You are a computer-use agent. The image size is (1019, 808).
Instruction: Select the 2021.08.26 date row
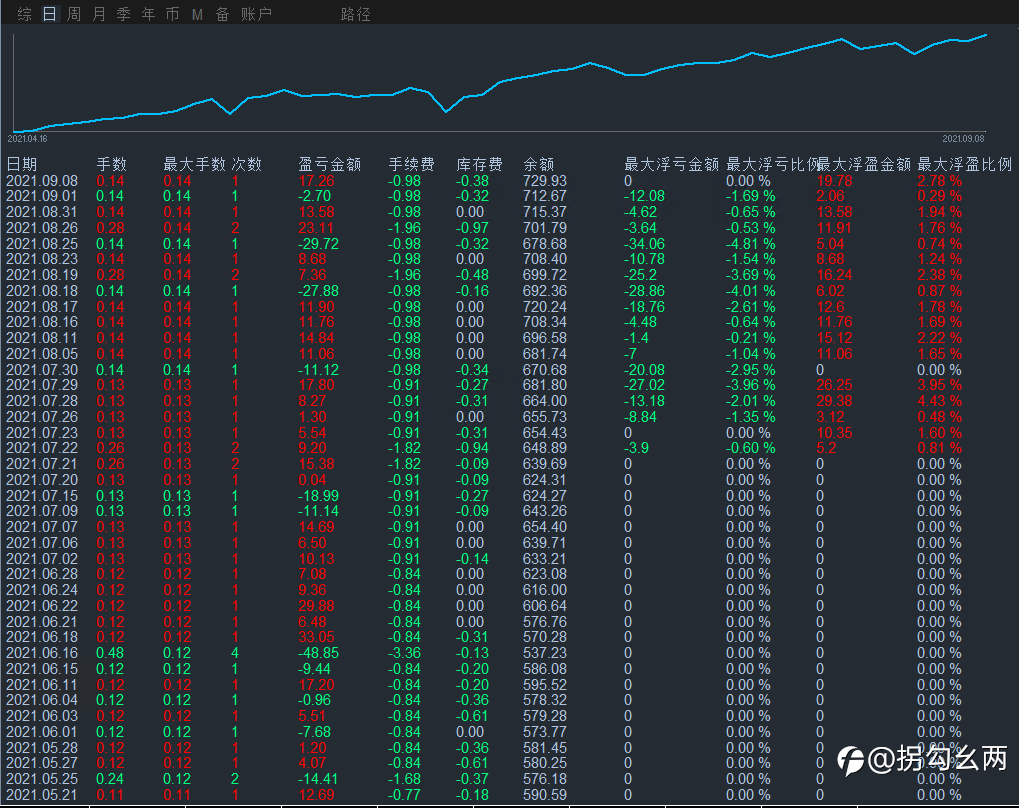(x=42, y=228)
